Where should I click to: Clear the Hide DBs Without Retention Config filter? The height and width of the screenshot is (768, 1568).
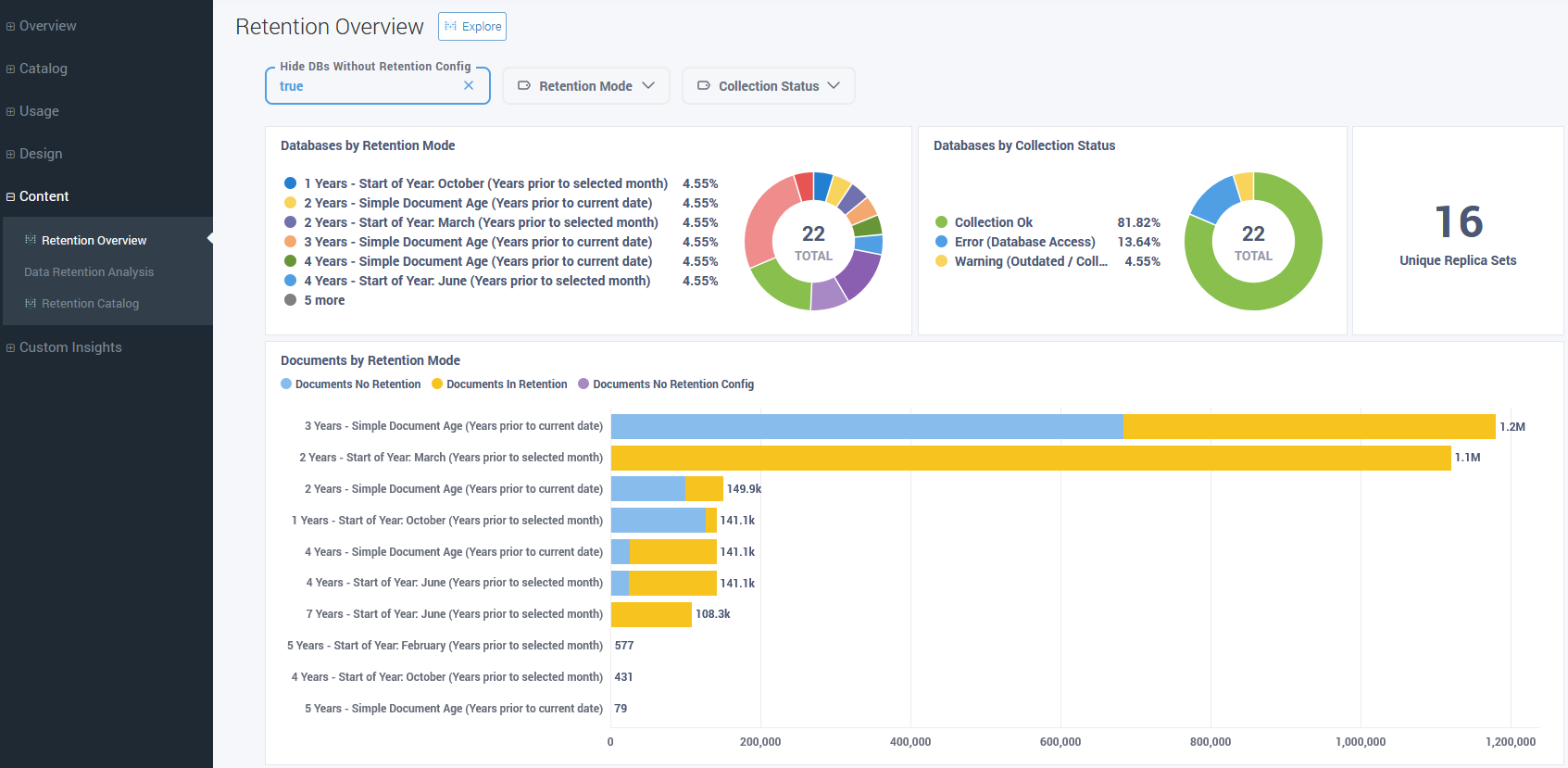click(469, 85)
